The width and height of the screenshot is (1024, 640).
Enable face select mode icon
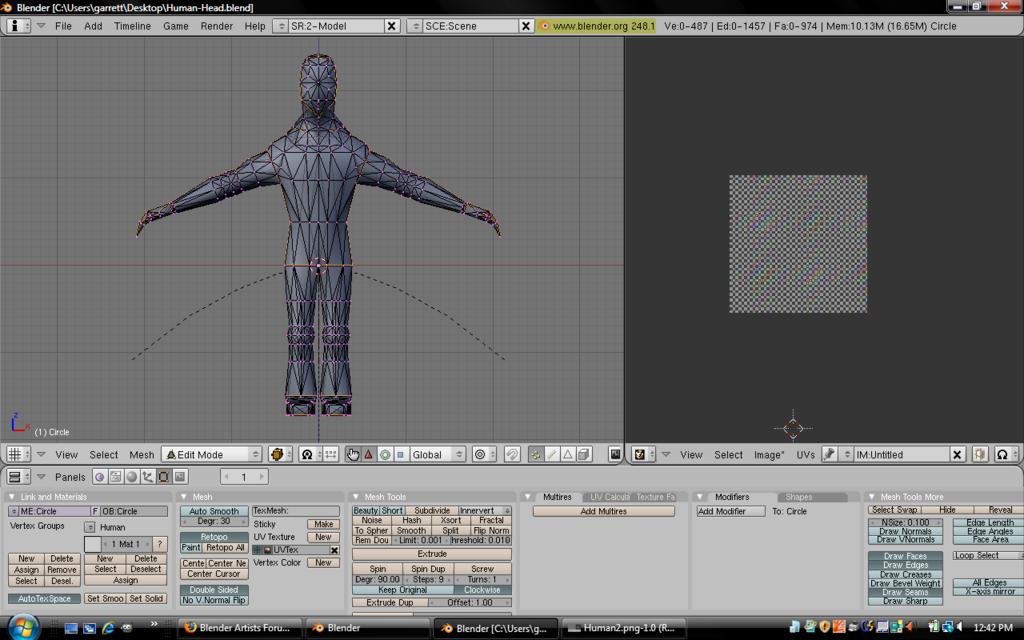568,455
